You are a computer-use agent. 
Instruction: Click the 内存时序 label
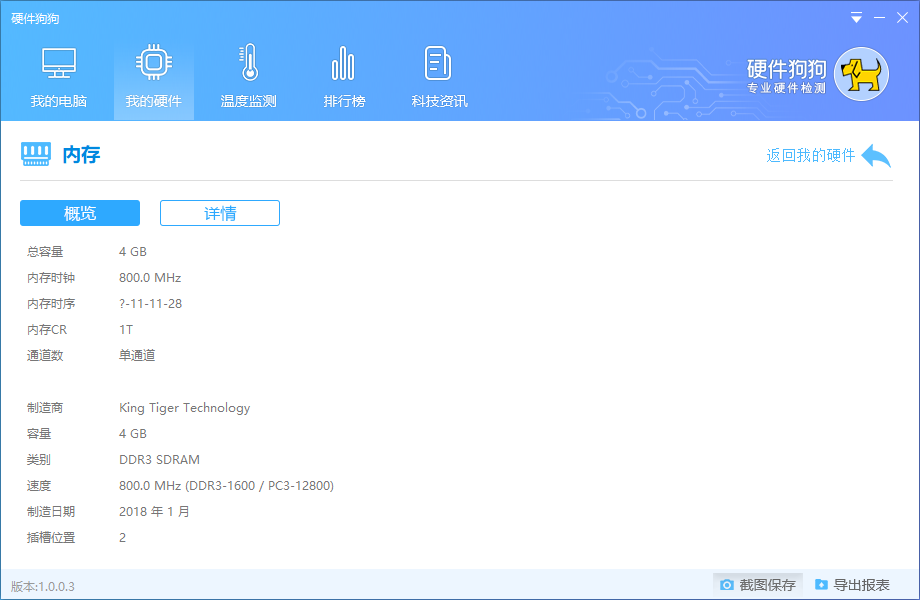[51, 304]
